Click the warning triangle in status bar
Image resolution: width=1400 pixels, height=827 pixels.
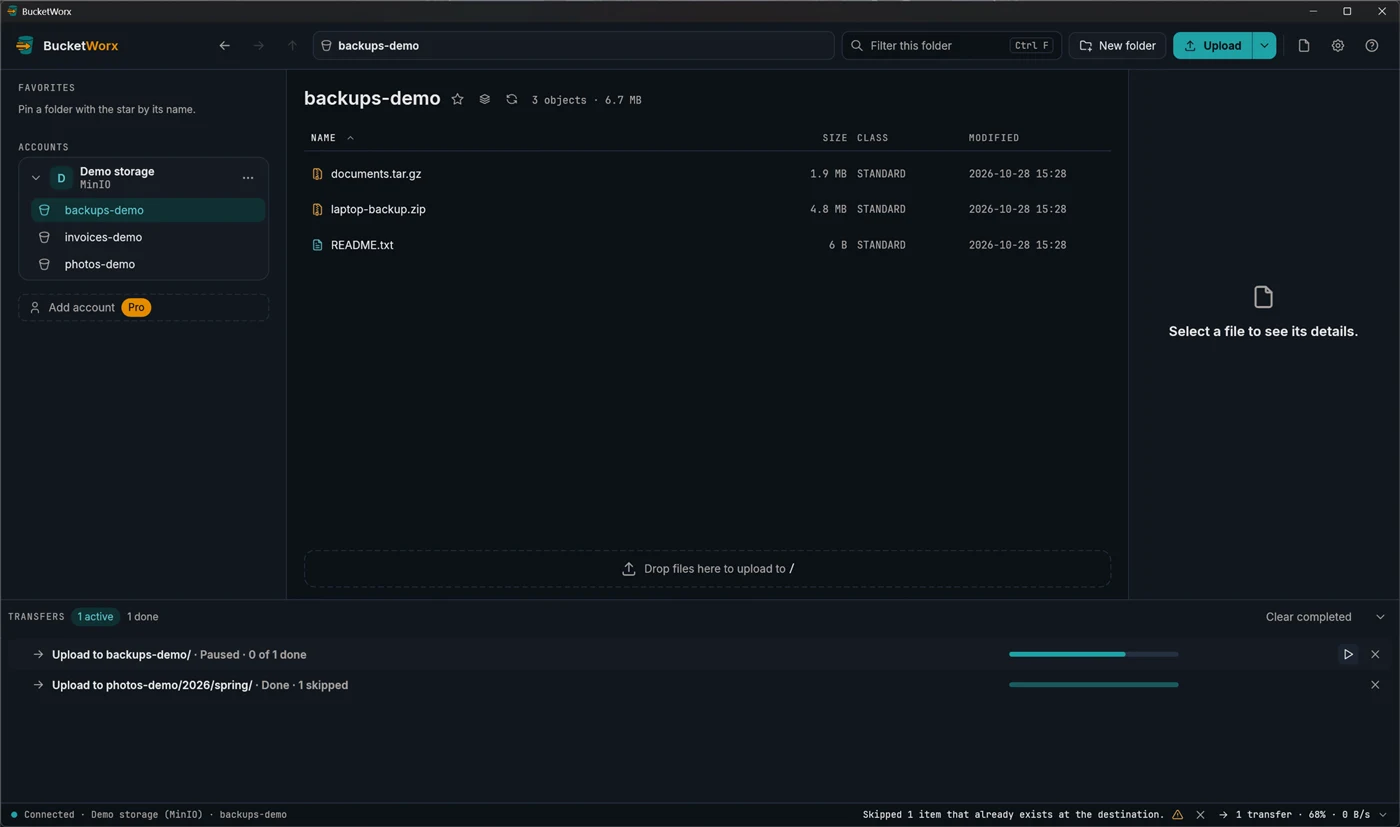click(1177, 815)
